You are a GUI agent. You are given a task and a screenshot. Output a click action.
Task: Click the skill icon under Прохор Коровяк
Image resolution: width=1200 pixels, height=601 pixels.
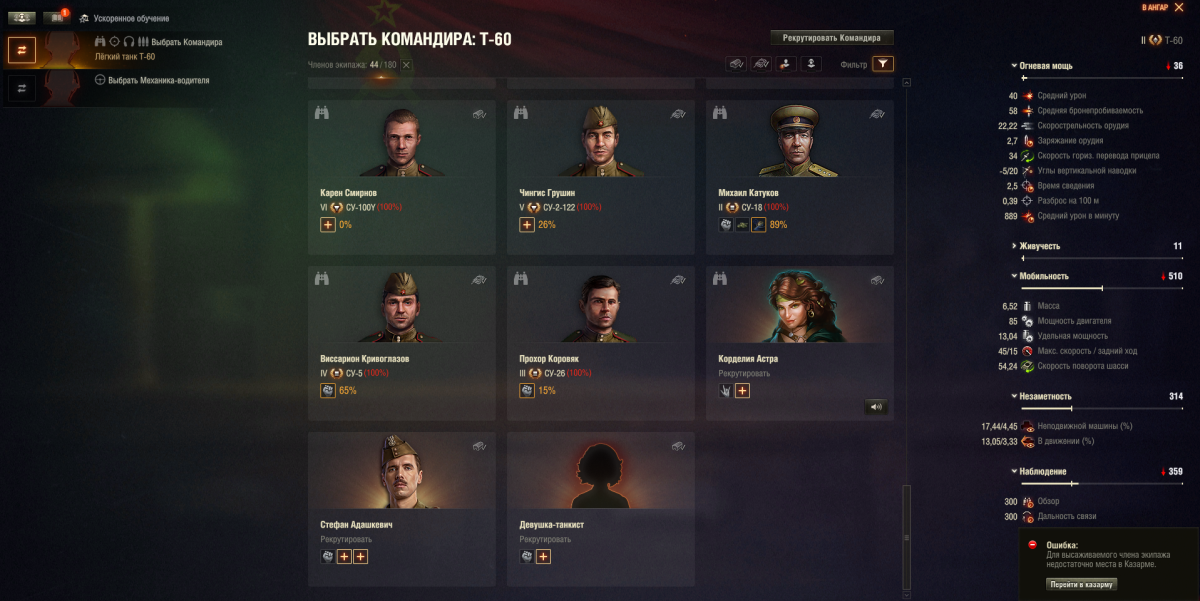pyautogui.click(x=527, y=391)
